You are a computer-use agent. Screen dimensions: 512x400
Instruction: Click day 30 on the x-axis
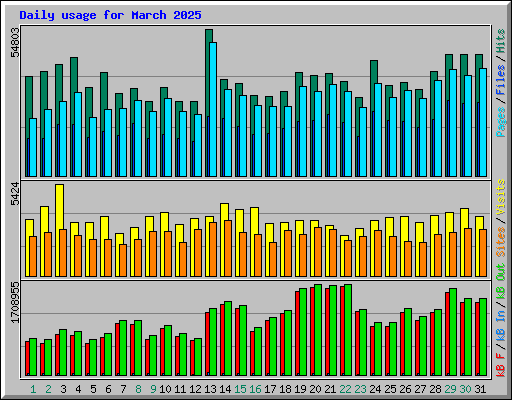(x=465, y=389)
